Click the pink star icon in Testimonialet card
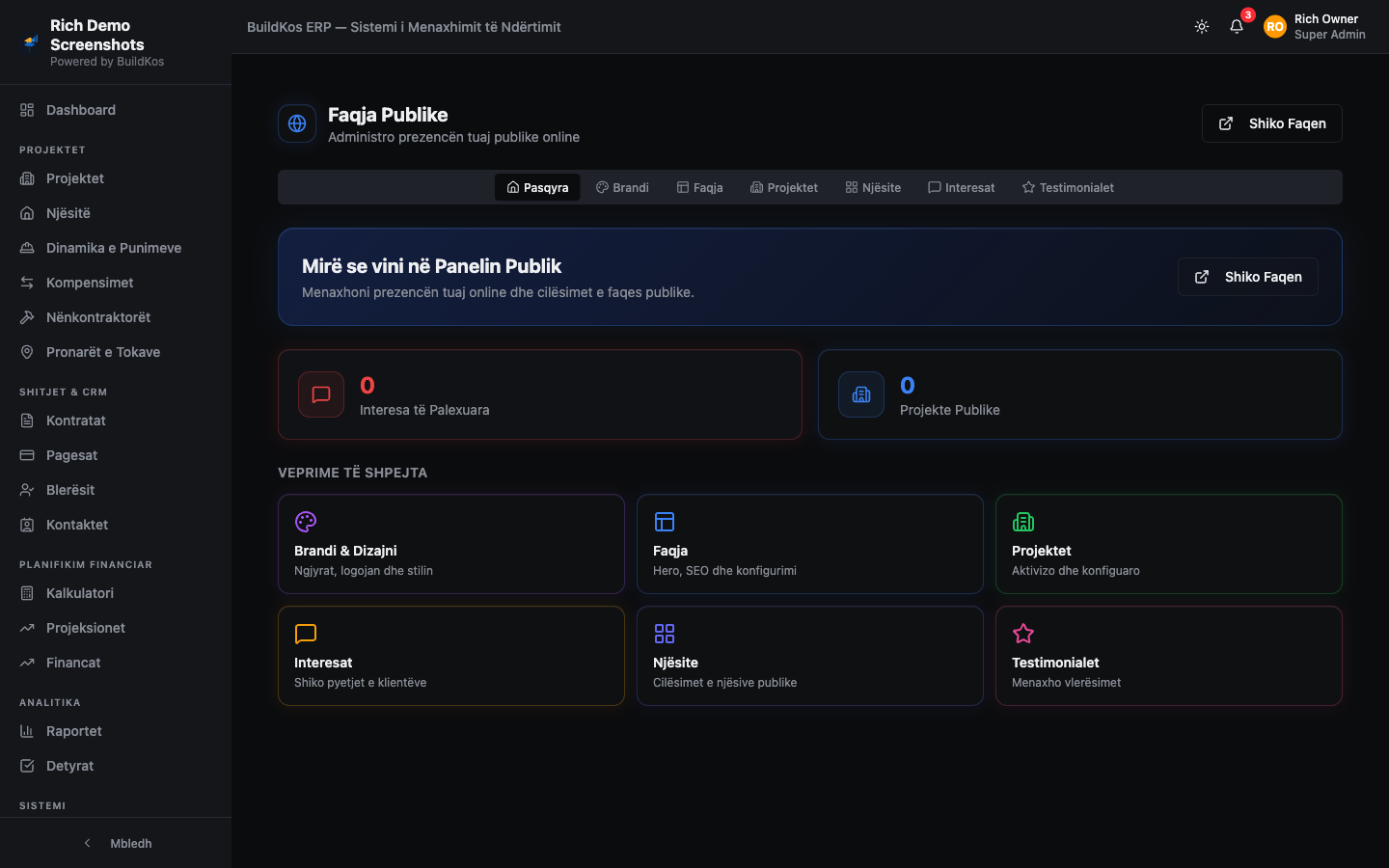 point(1023,634)
